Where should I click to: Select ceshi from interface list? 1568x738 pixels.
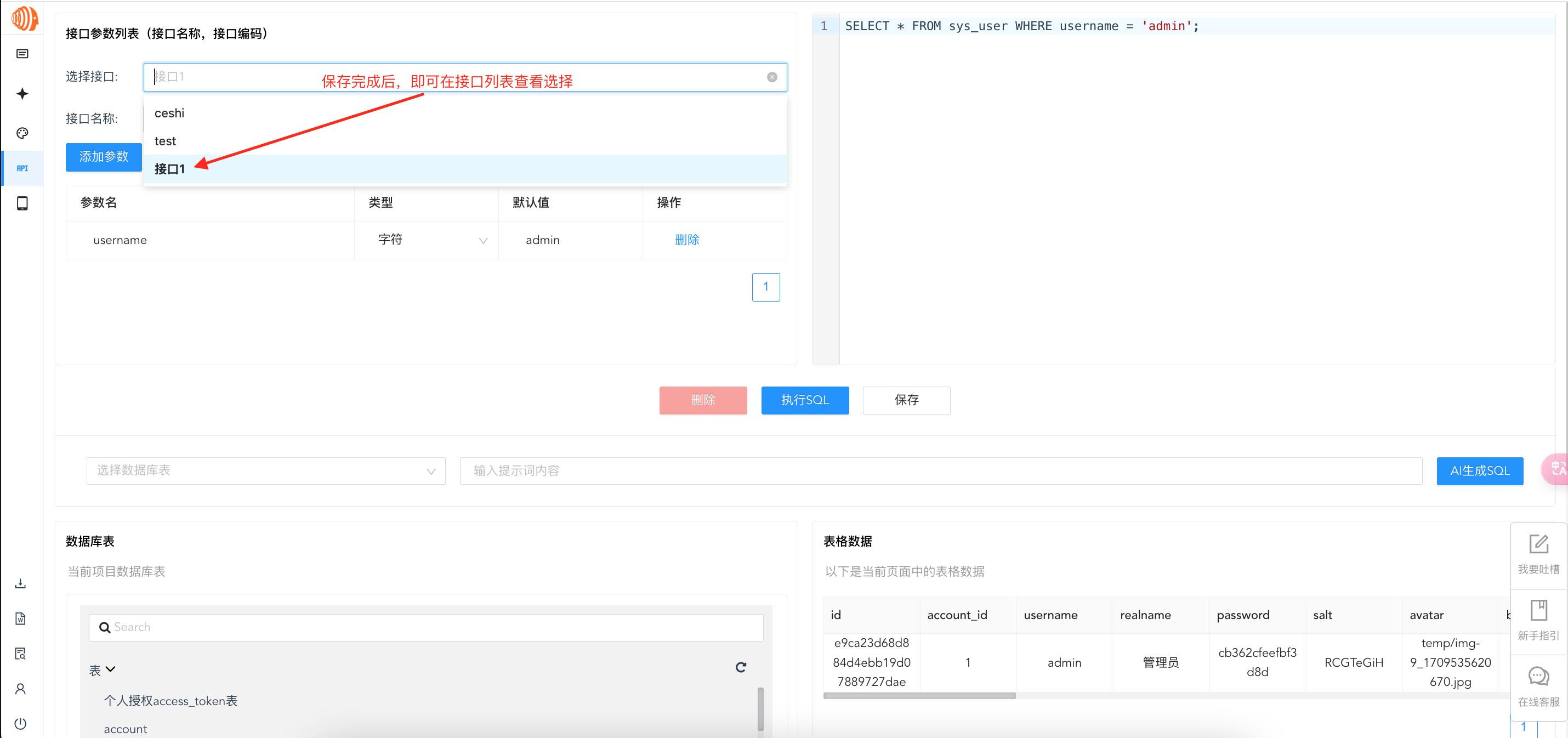pyautogui.click(x=169, y=113)
